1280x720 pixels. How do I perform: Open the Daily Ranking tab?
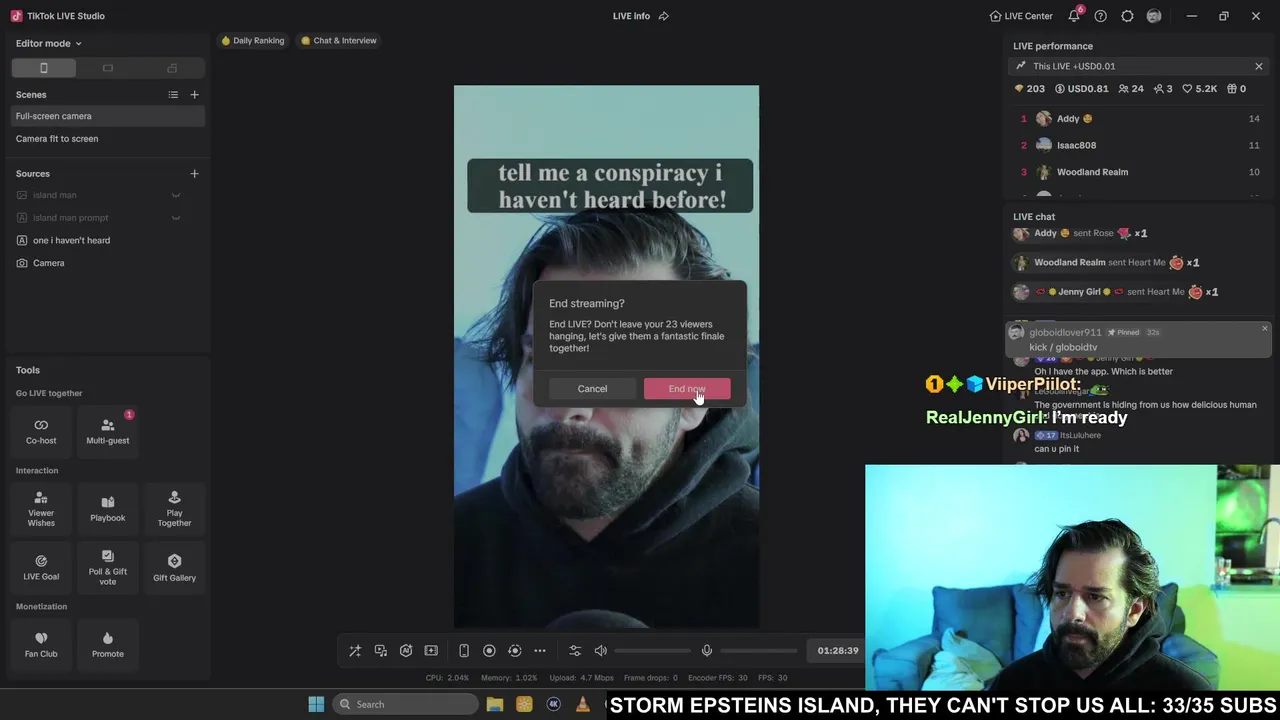click(x=253, y=41)
